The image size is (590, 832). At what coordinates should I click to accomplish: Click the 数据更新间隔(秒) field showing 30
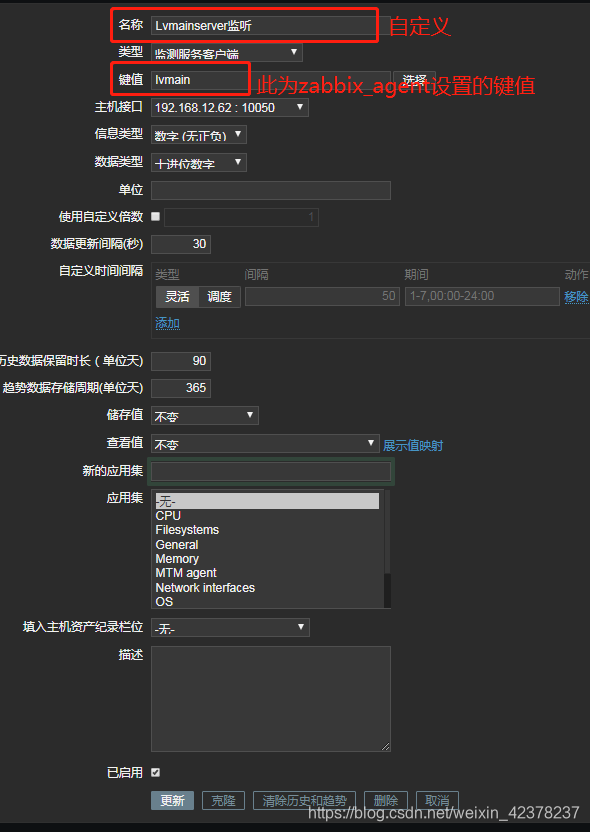coord(181,244)
